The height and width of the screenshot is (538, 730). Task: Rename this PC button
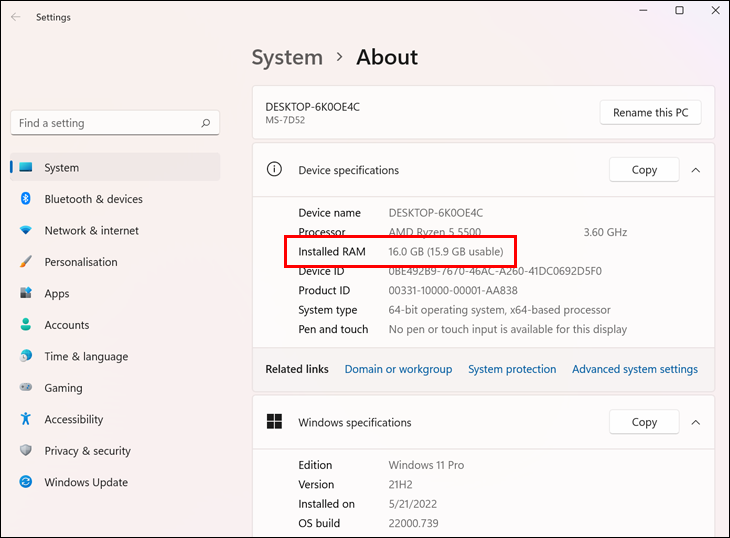click(x=650, y=112)
